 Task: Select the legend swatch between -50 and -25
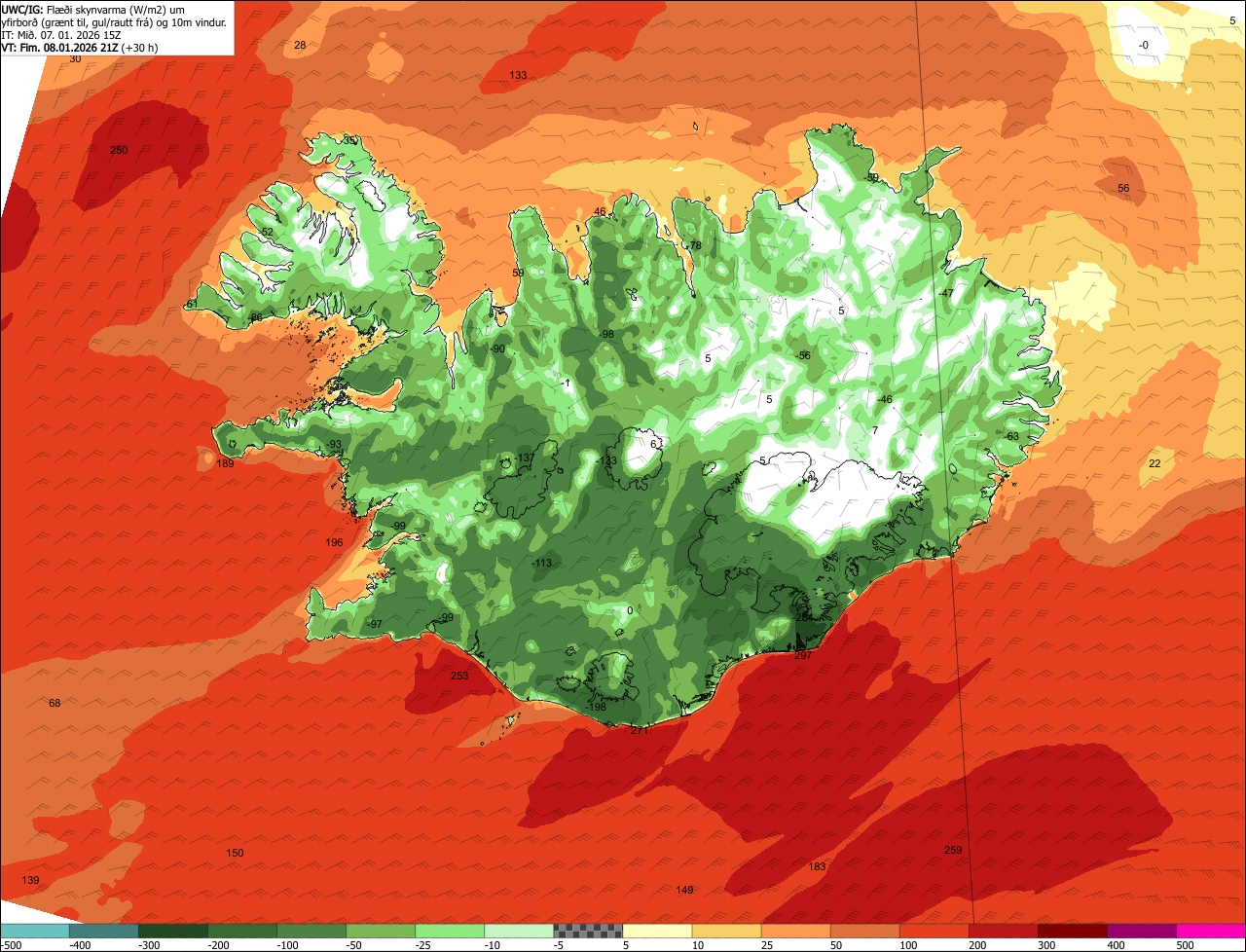coord(380,931)
